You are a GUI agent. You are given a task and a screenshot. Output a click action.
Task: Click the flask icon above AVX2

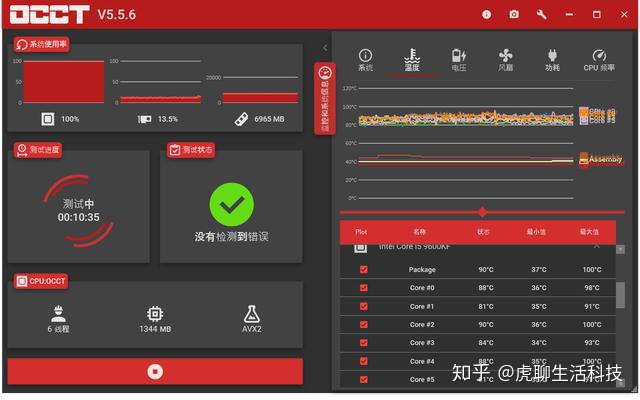click(x=252, y=313)
